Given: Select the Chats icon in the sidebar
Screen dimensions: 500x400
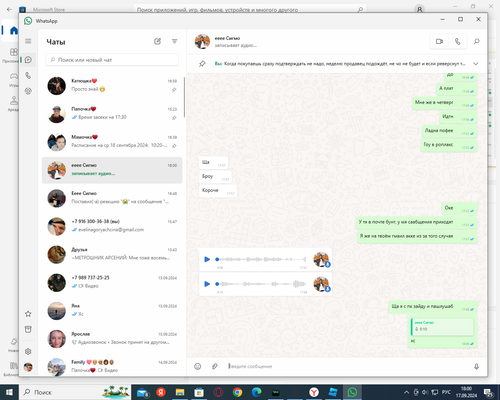Looking at the screenshot, I should pos(28,60).
